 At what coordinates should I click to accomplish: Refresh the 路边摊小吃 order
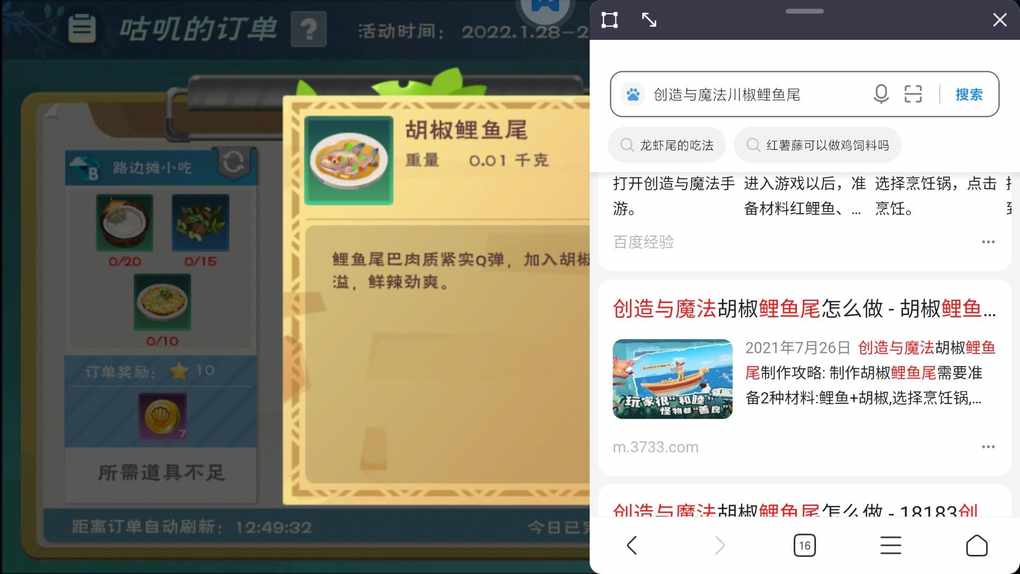pos(233,163)
